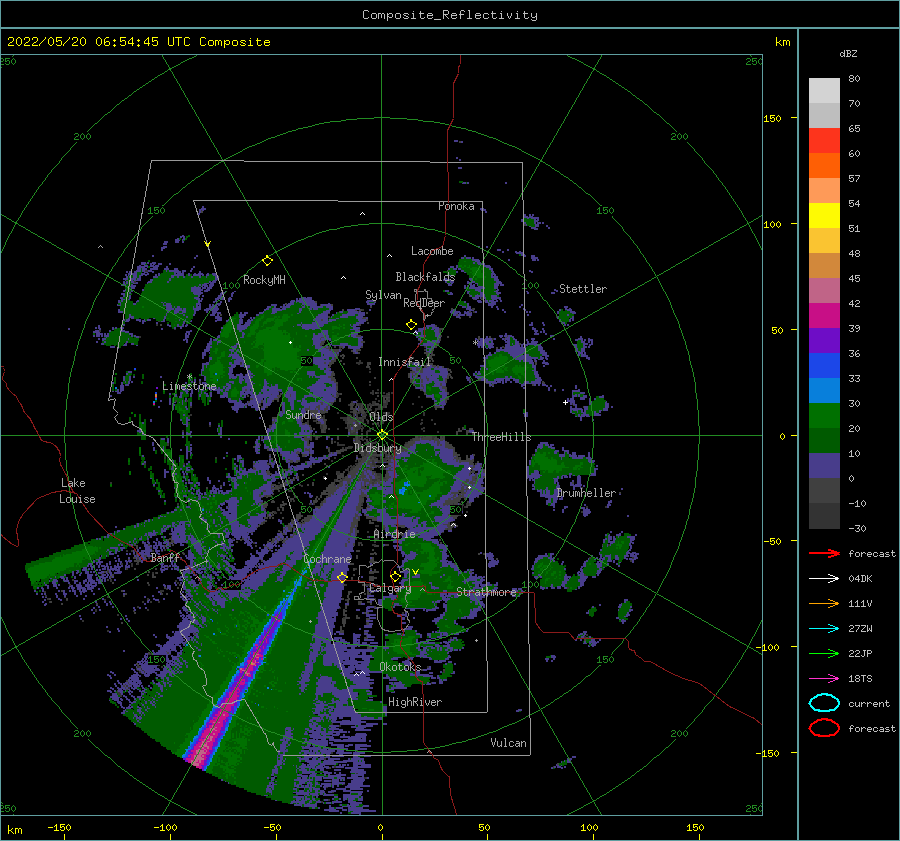Select the 'Lacombe' map label
900x841 pixels.
click(x=432, y=251)
